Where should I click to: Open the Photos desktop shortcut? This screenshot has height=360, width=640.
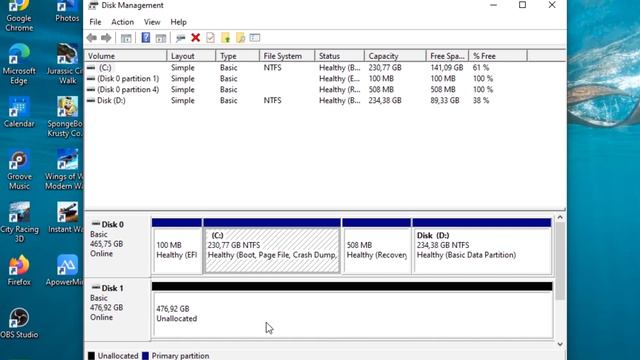67,12
